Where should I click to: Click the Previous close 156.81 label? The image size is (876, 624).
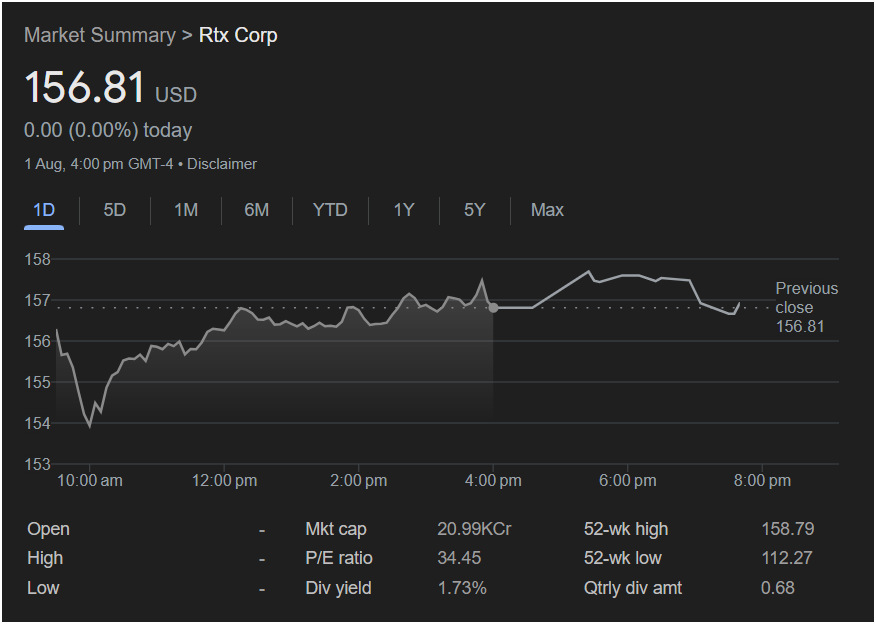coord(806,307)
